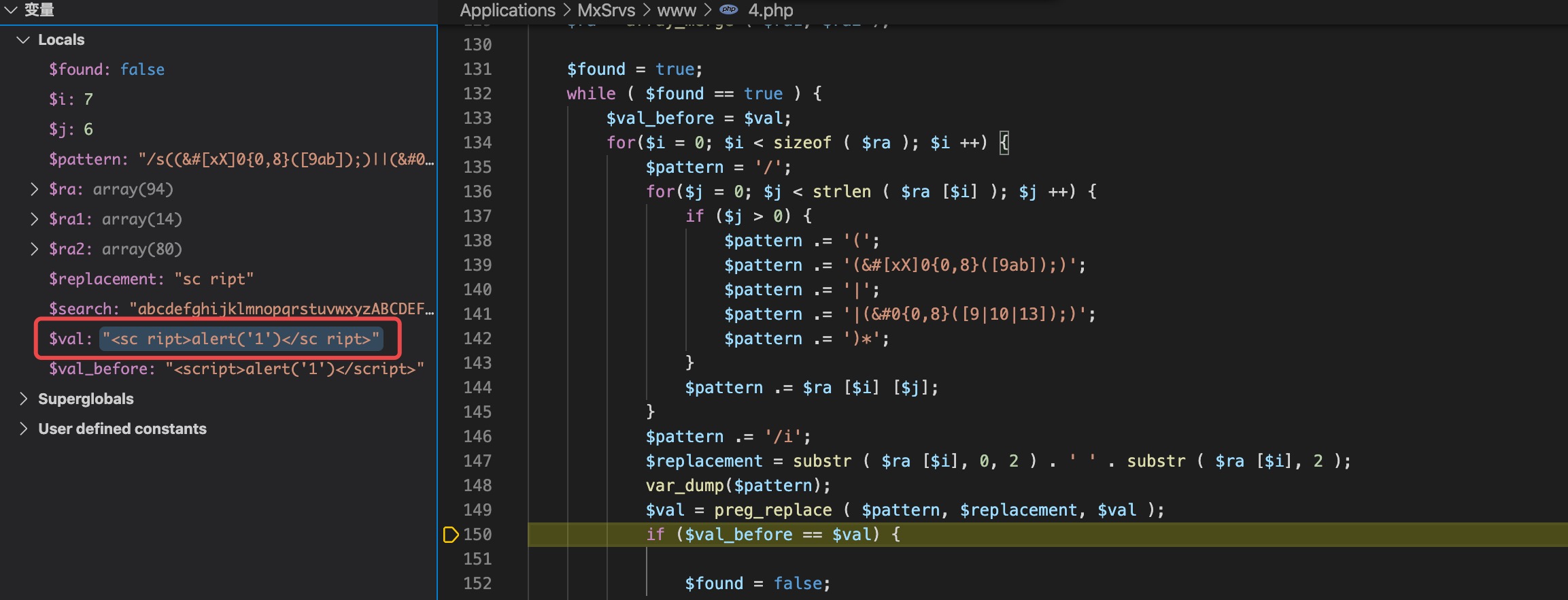The height and width of the screenshot is (600, 1568).
Task: Click '$val_before = $val;' on line 133
Action: tap(699, 118)
